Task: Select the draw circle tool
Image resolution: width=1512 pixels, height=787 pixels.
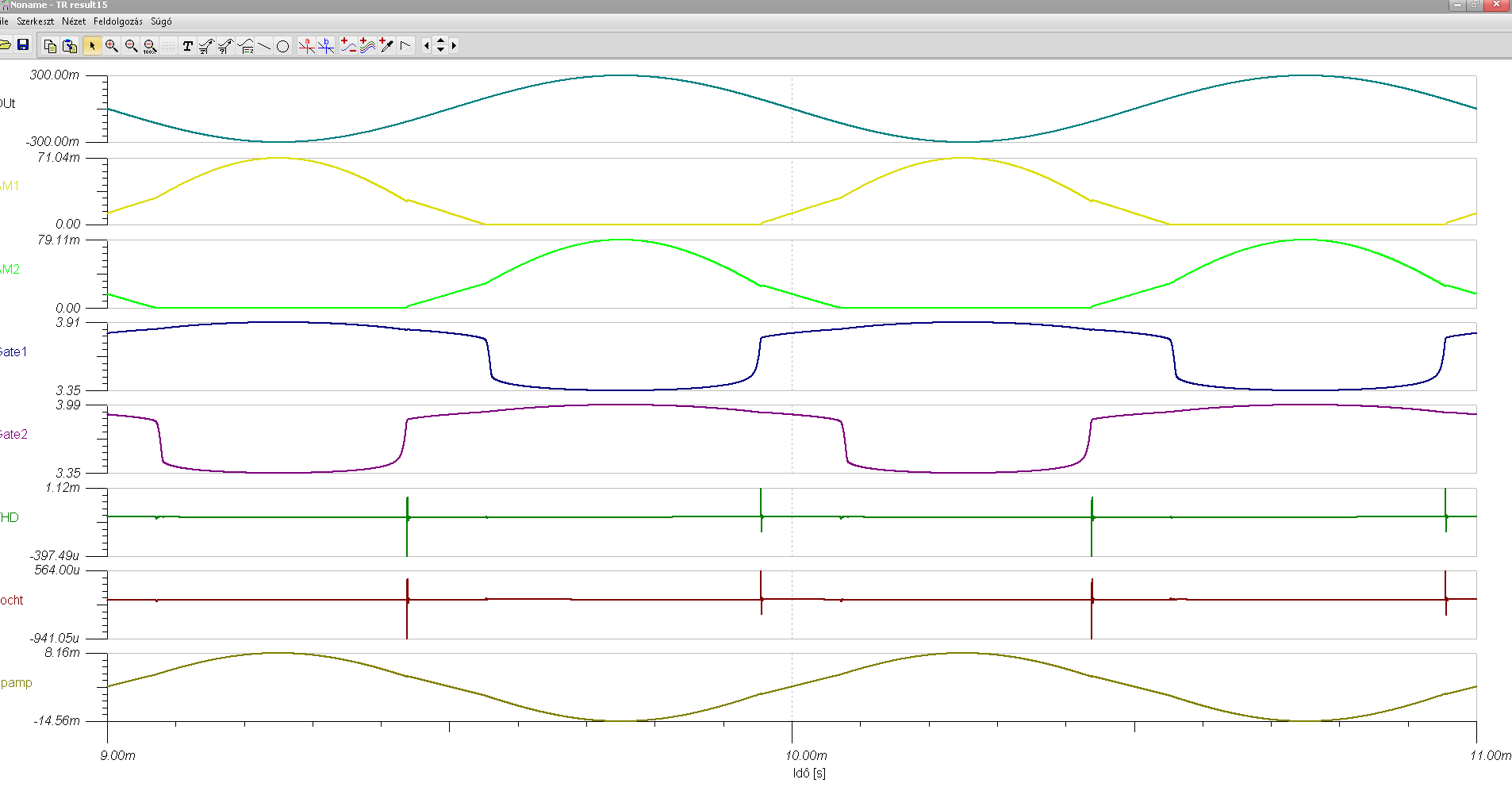Action: pos(282,46)
